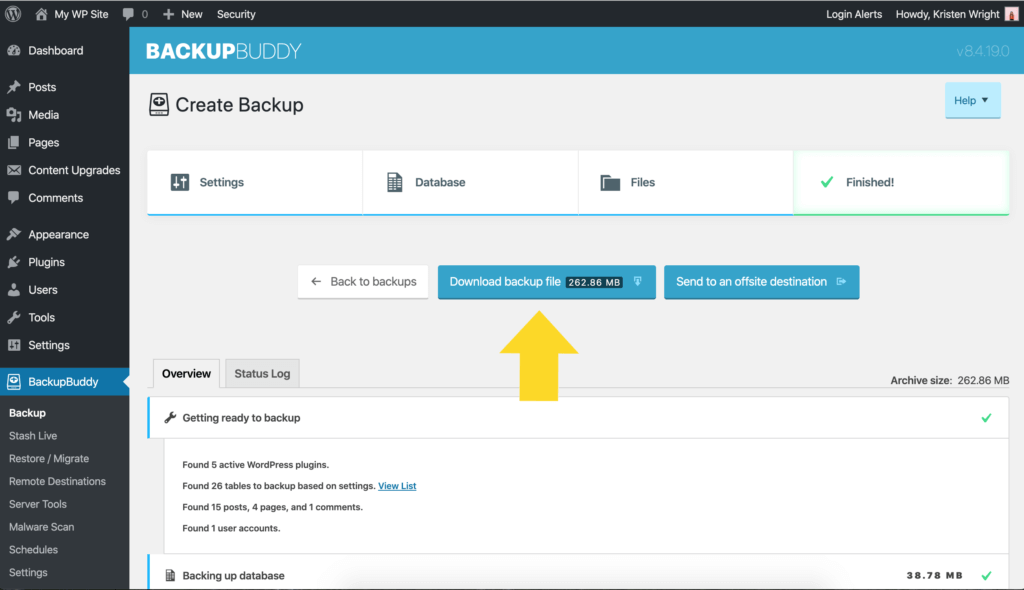Click the document icon beside Backing up database

(x=170, y=576)
